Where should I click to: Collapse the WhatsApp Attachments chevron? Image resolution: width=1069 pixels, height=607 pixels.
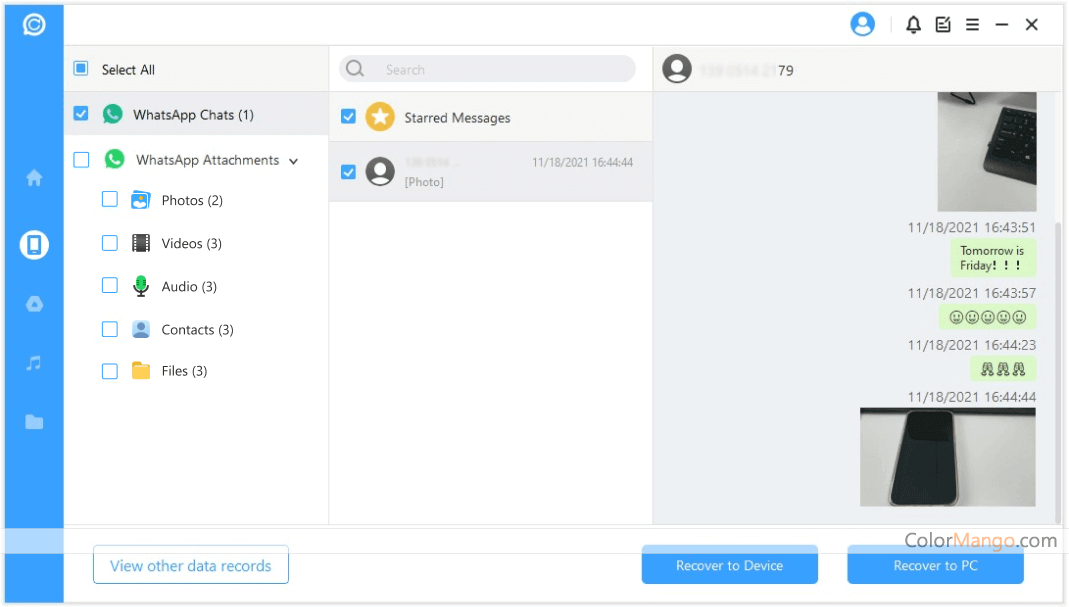[294, 162]
